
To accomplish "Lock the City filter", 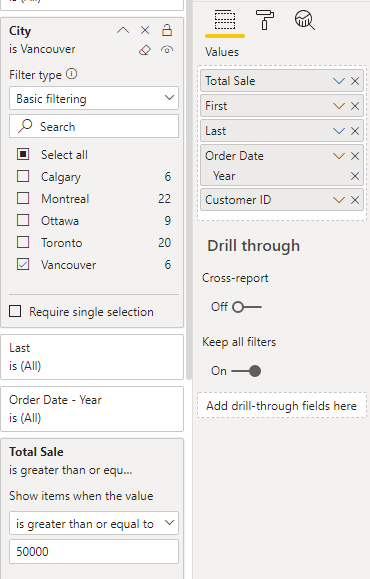I will pyautogui.click(x=167, y=30).
